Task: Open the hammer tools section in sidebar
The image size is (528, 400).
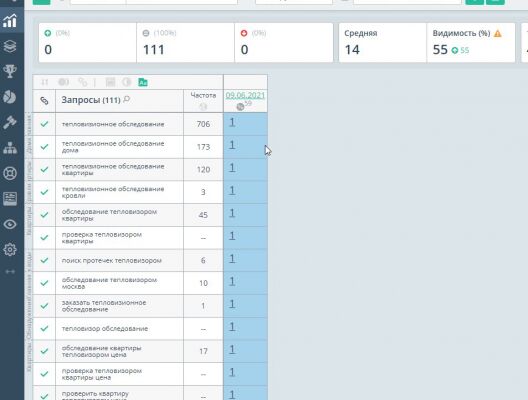Action: click(x=10, y=122)
